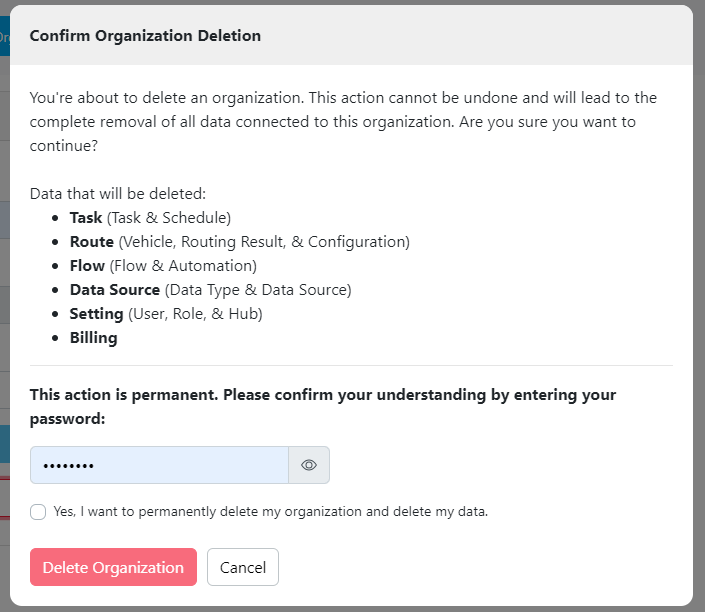Click "(Vehicle, Routing Result, & Configuration)" description

[x=264, y=241]
